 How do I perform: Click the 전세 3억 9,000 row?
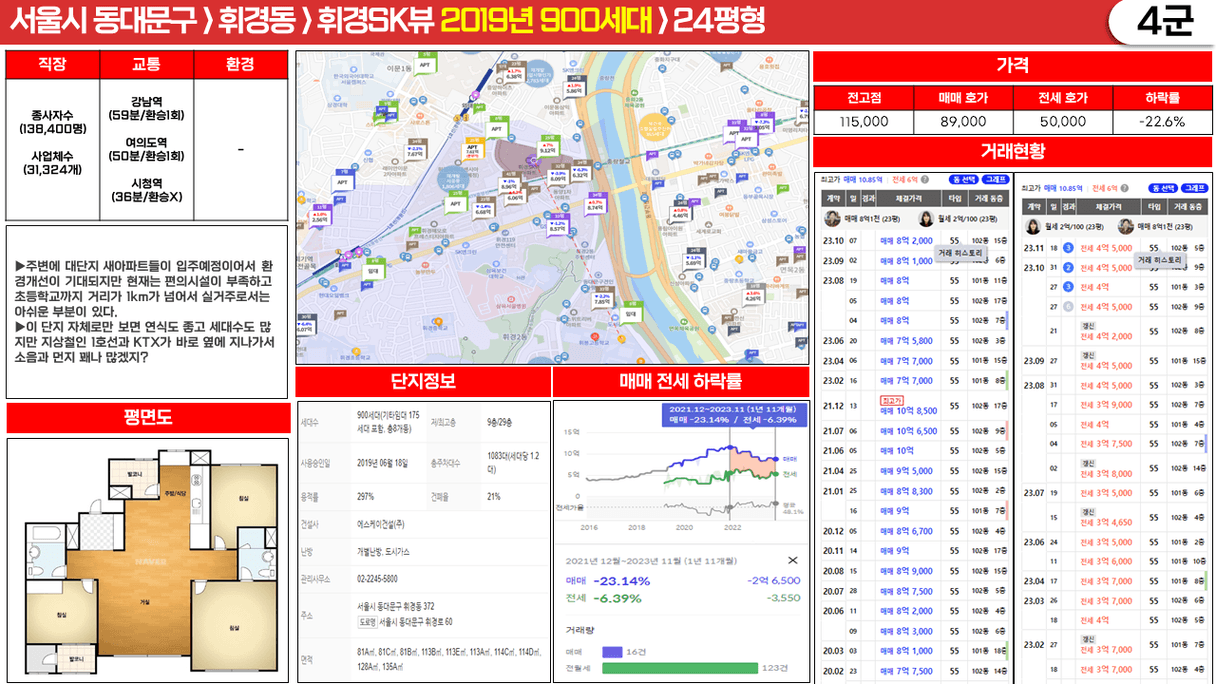[1115, 404]
